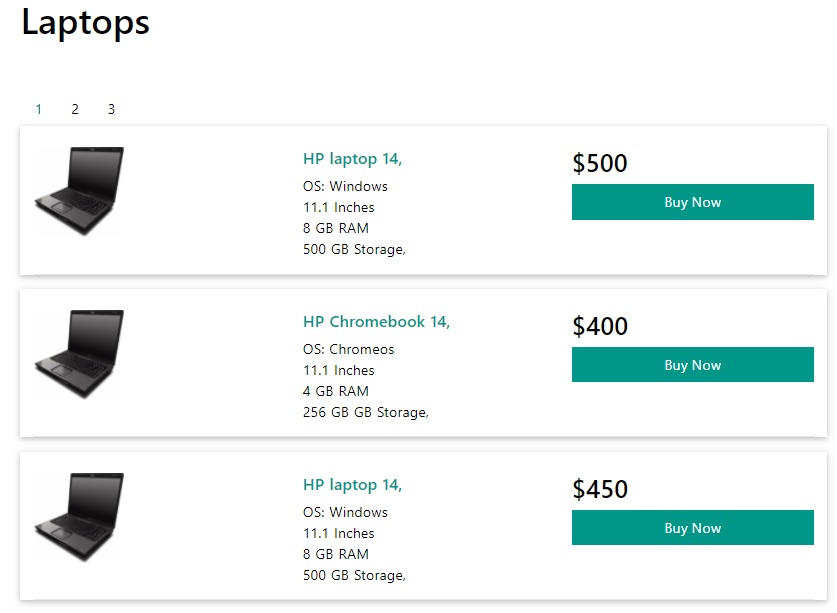
Task: Navigate to pagination page 3
Action: (x=111, y=109)
